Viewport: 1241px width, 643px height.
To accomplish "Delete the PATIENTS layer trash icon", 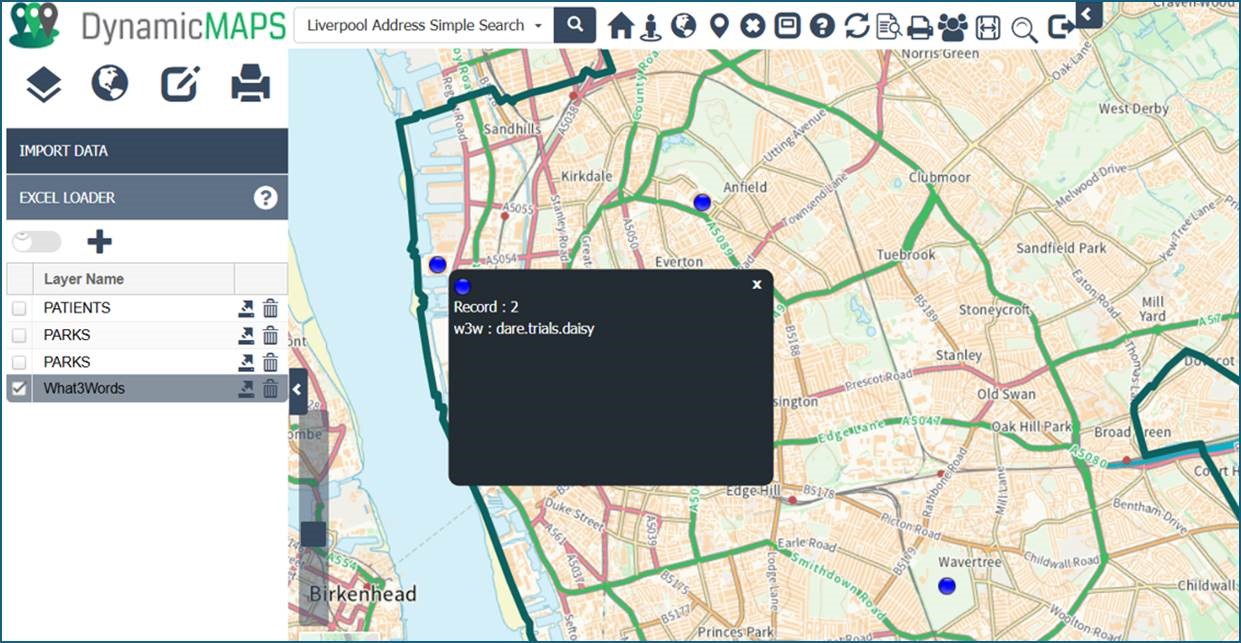I will [x=271, y=309].
